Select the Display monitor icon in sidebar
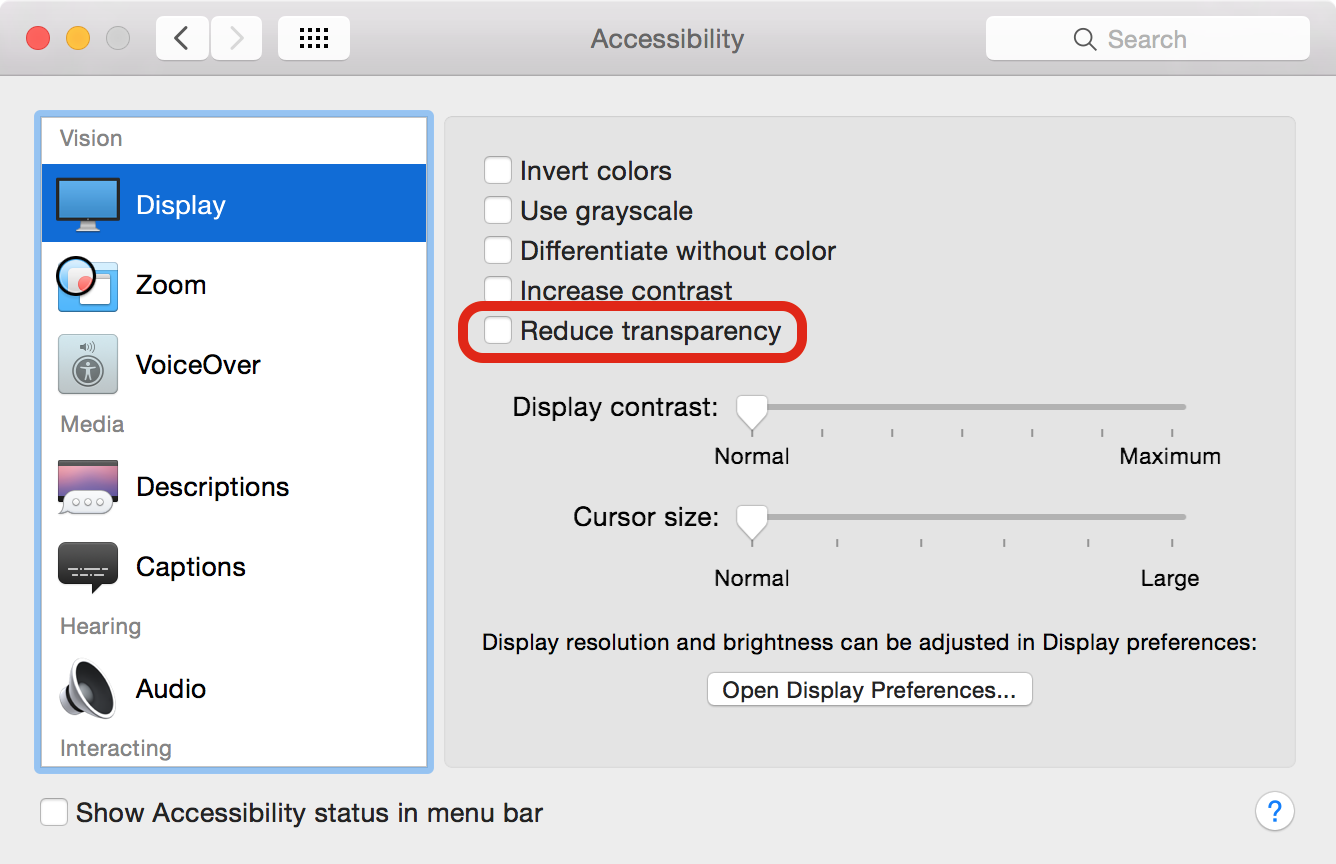This screenshot has height=864, width=1336. [x=88, y=205]
